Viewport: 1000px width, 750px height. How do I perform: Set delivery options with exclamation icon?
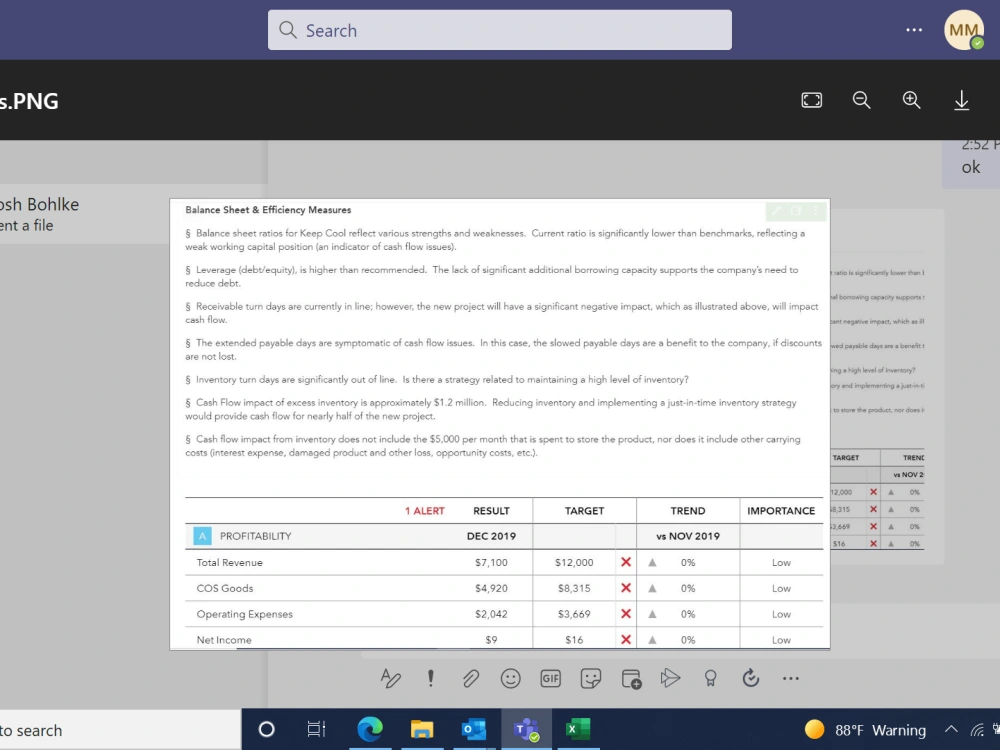430,679
